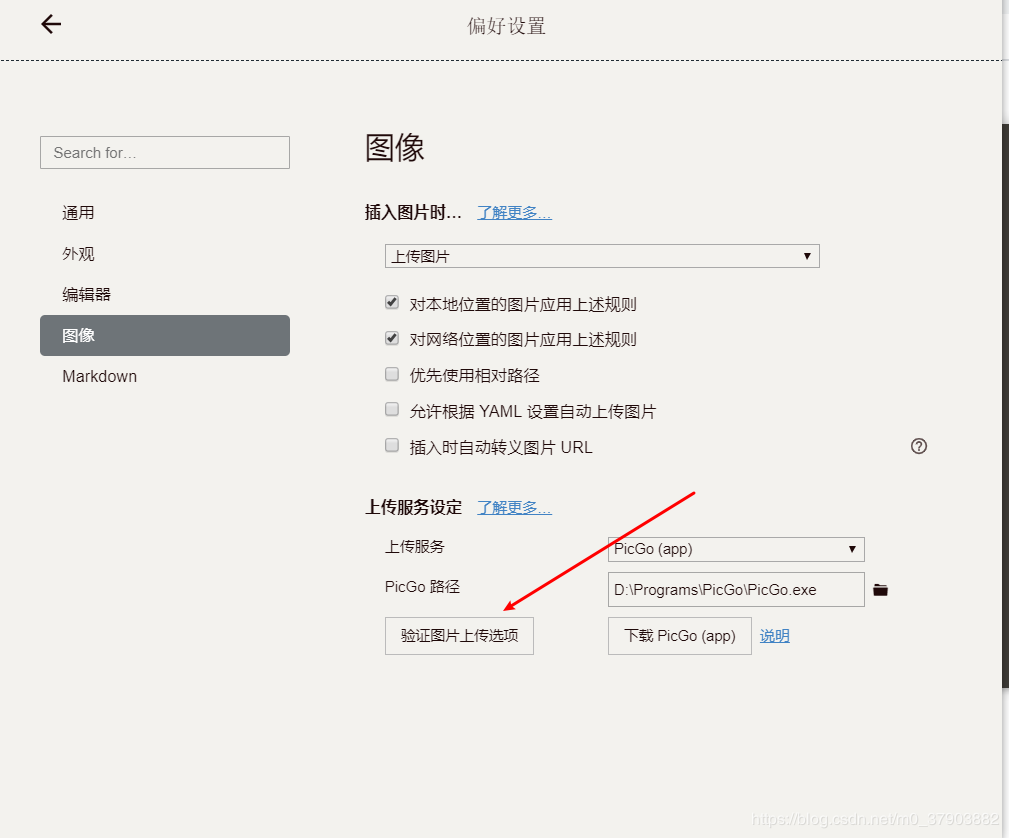1009x838 pixels.
Task: Click 下载 PicGo (app) button
Action: pyautogui.click(x=680, y=636)
